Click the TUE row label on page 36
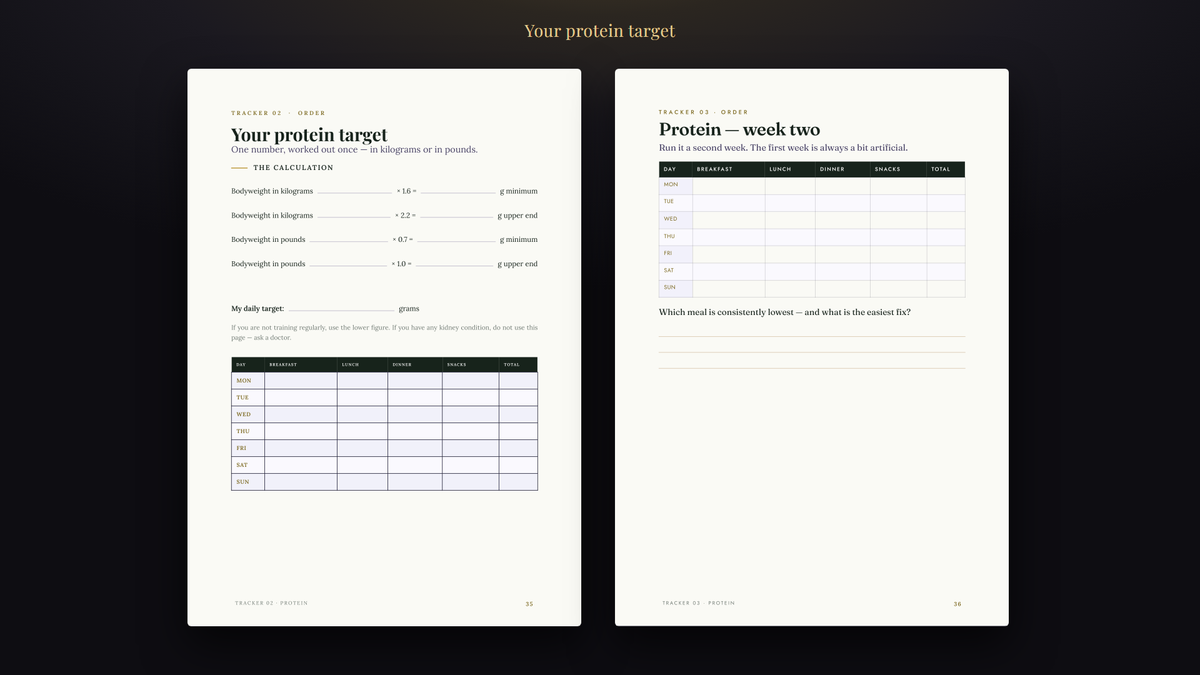Image resolution: width=1200 pixels, height=675 pixels. [669, 202]
